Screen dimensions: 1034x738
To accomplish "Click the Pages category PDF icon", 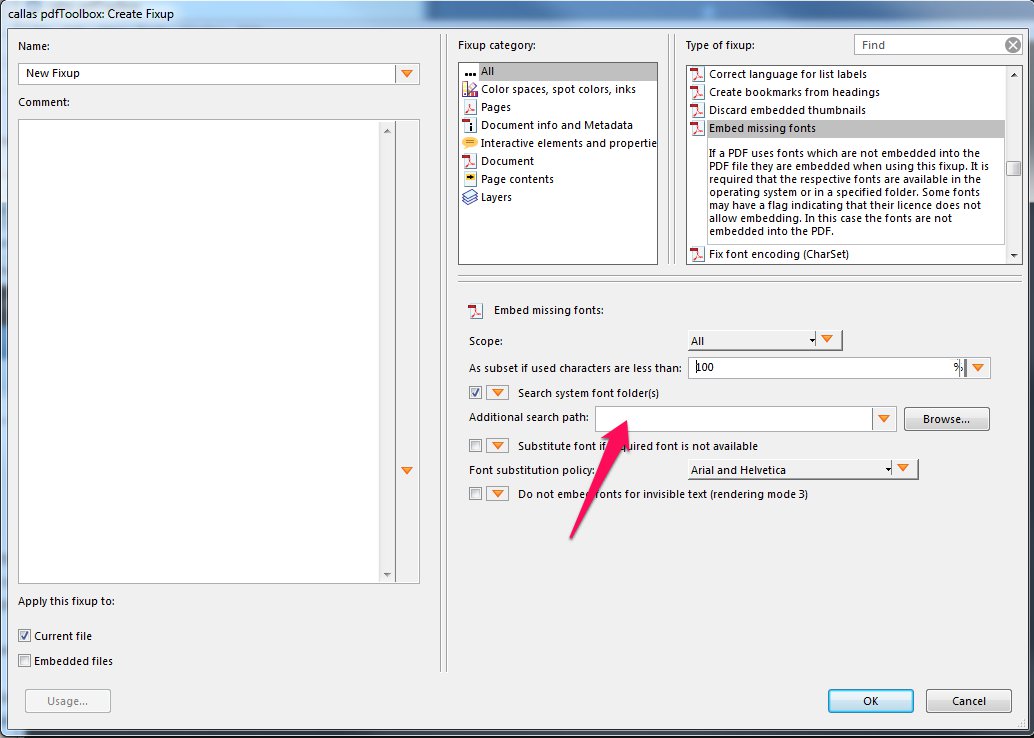I will (470, 107).
